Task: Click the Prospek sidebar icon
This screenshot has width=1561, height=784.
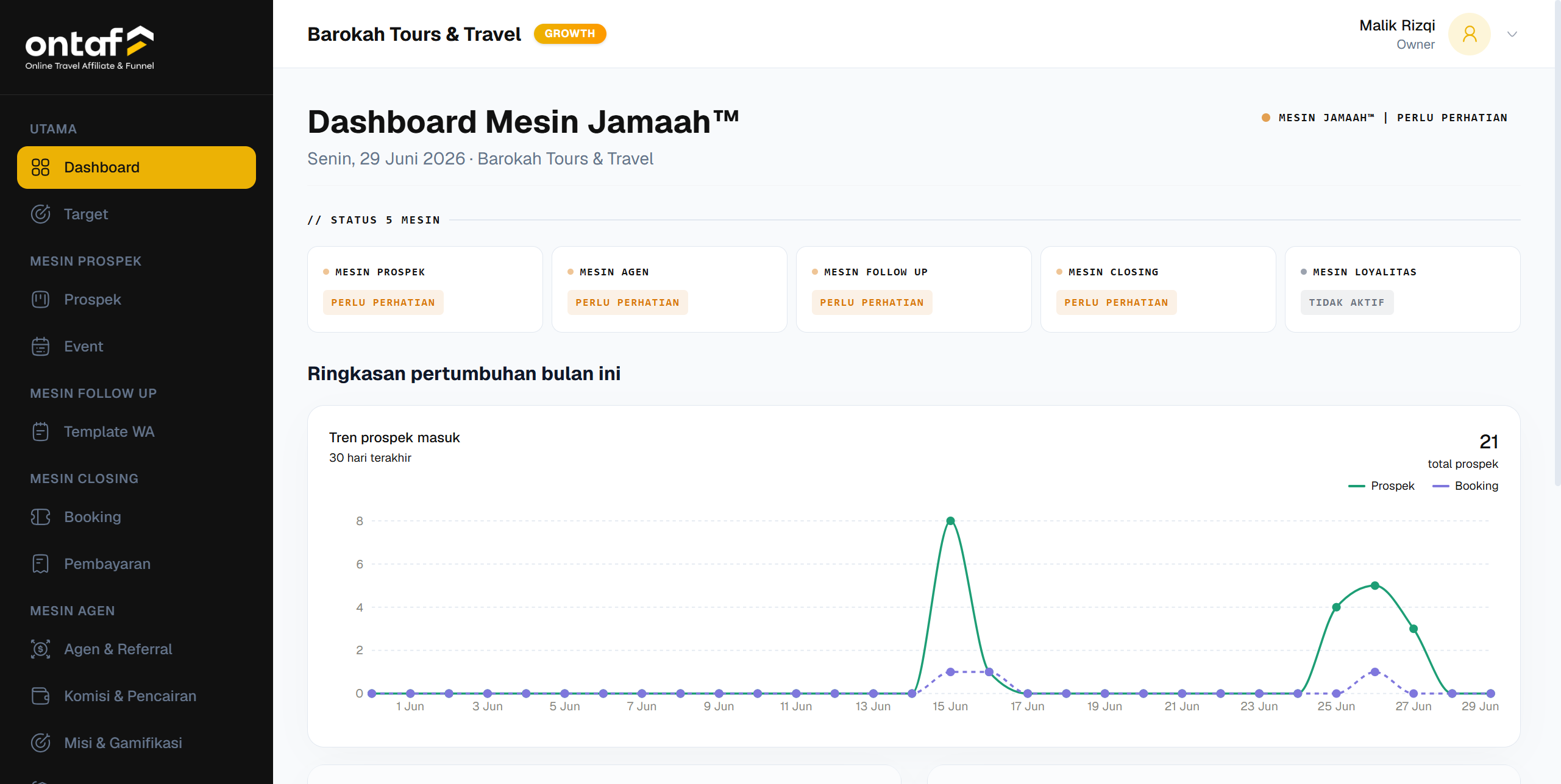Action: click(x=40, y=300)
